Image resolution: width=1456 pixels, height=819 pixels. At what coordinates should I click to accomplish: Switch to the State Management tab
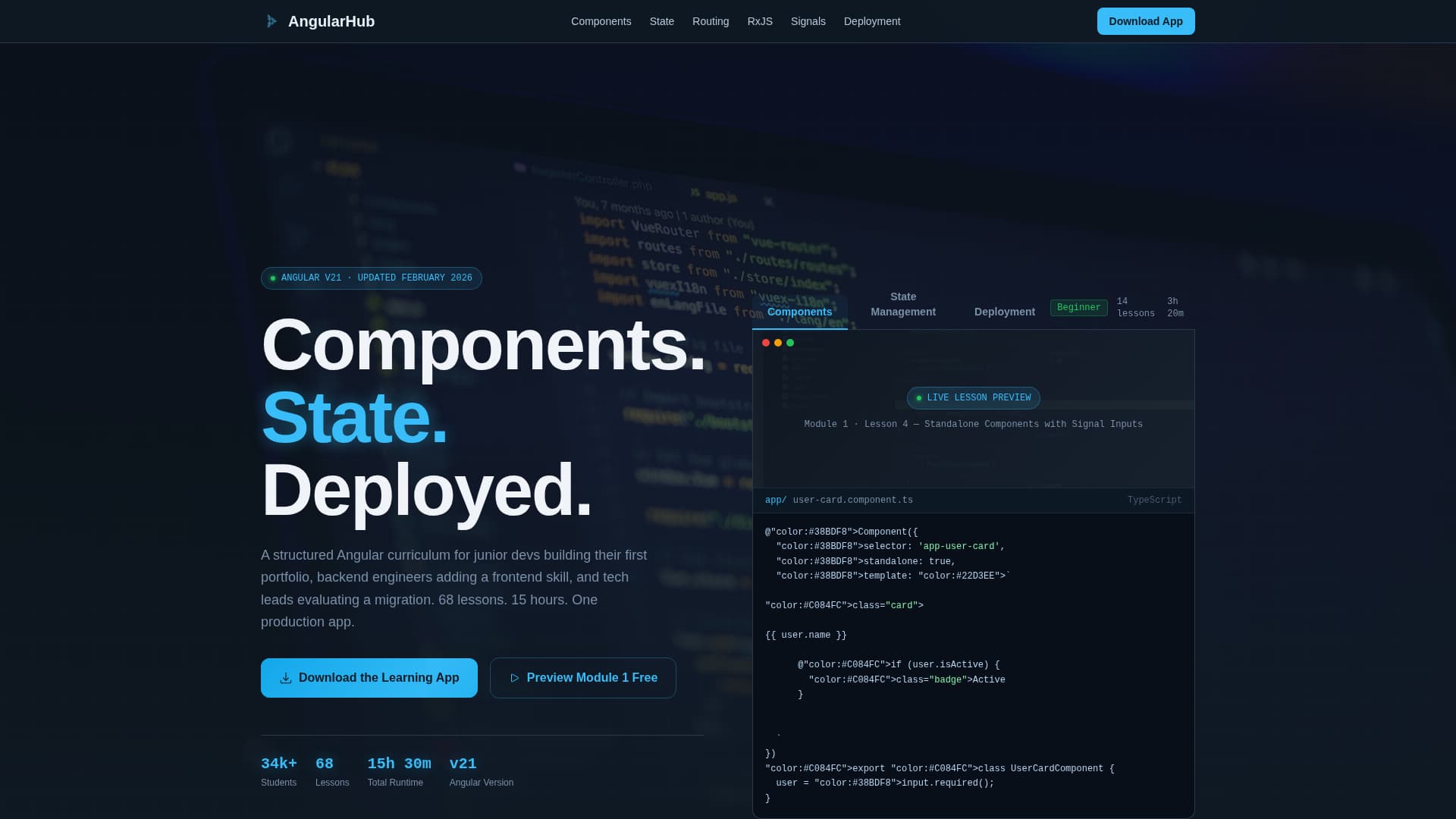[x=902, y=304]
